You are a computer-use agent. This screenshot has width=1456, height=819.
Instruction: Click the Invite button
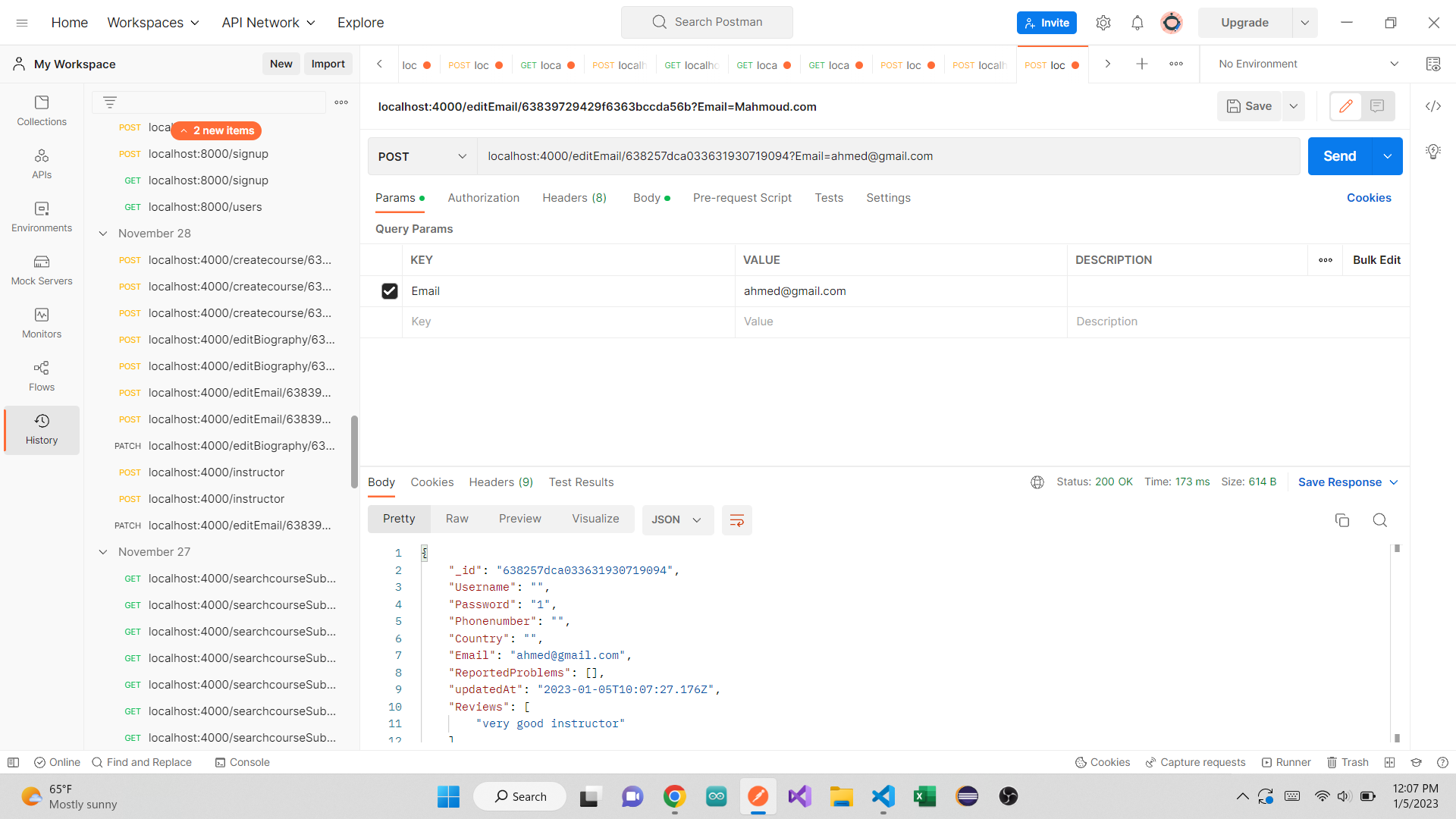coord(1046,23)
